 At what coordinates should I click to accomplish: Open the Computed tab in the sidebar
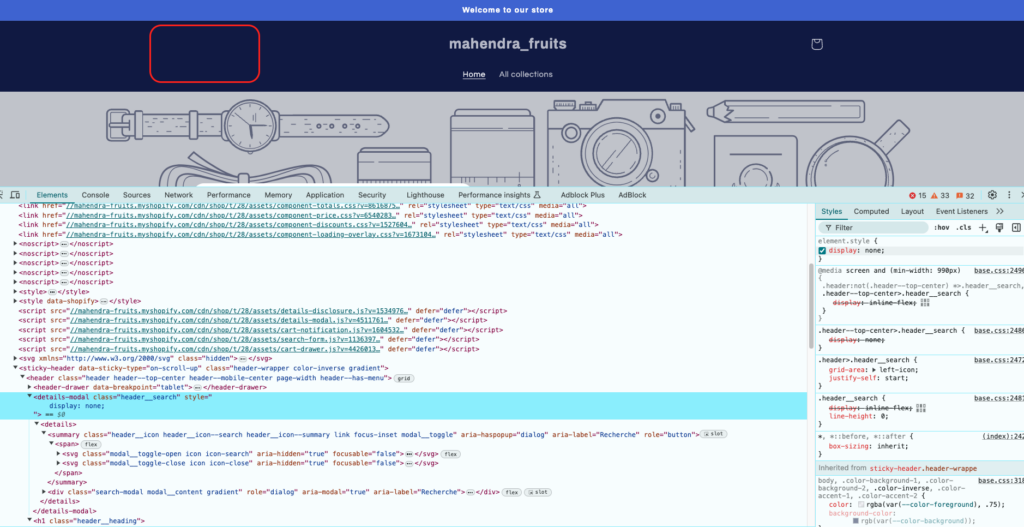tap(871, 211)
